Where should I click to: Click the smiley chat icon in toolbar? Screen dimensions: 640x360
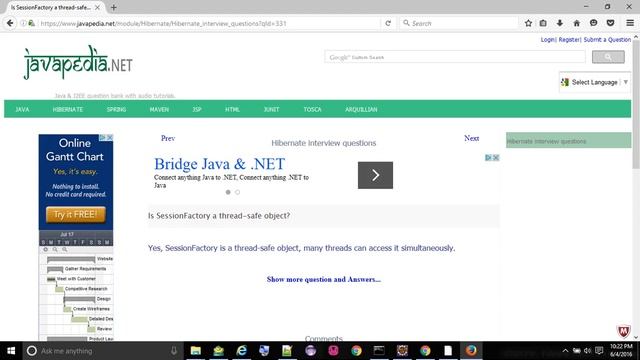tap(593, 23)
